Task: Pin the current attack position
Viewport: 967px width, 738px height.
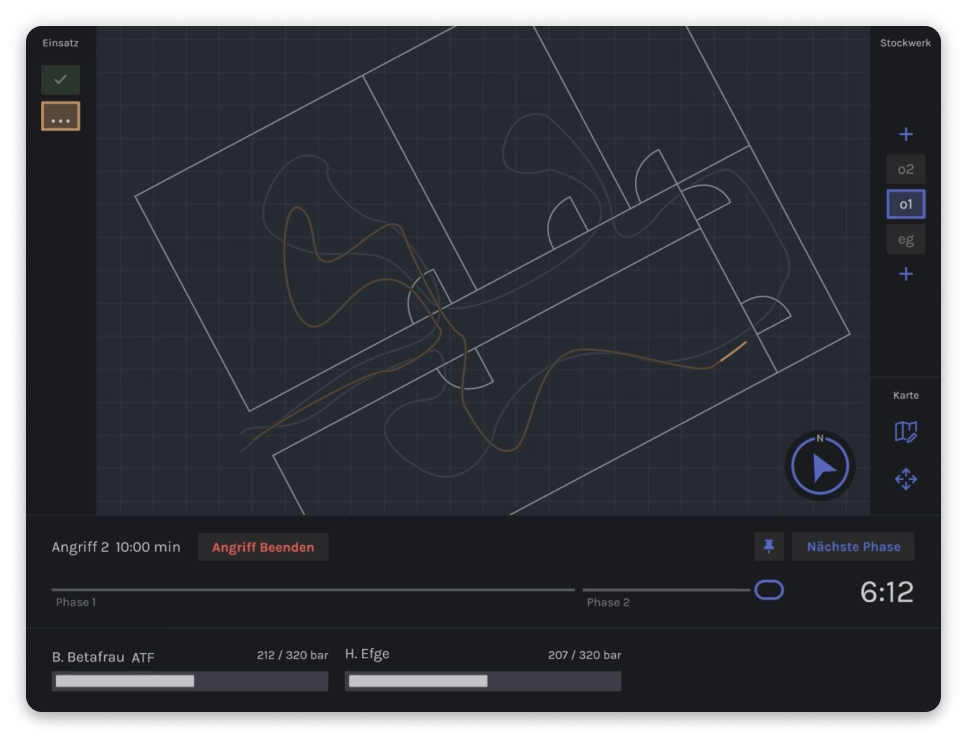Action: point(768,547)
